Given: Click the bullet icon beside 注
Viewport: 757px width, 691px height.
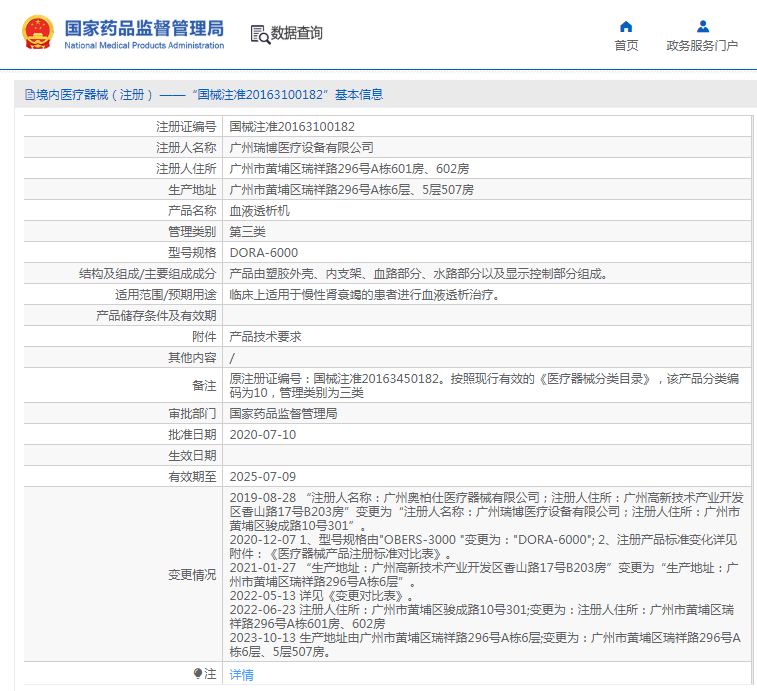Looking at the screenshot, I should coord(198,674).
